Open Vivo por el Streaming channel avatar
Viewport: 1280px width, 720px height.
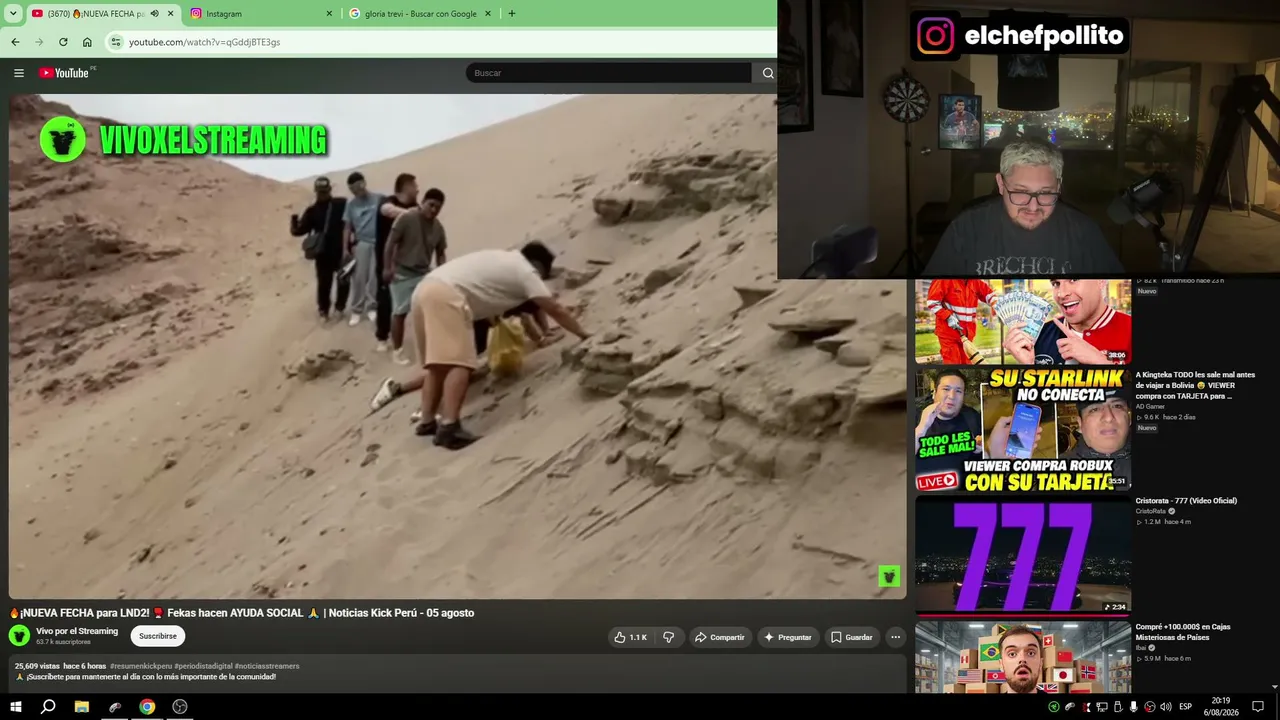click(x=19, y=636)
